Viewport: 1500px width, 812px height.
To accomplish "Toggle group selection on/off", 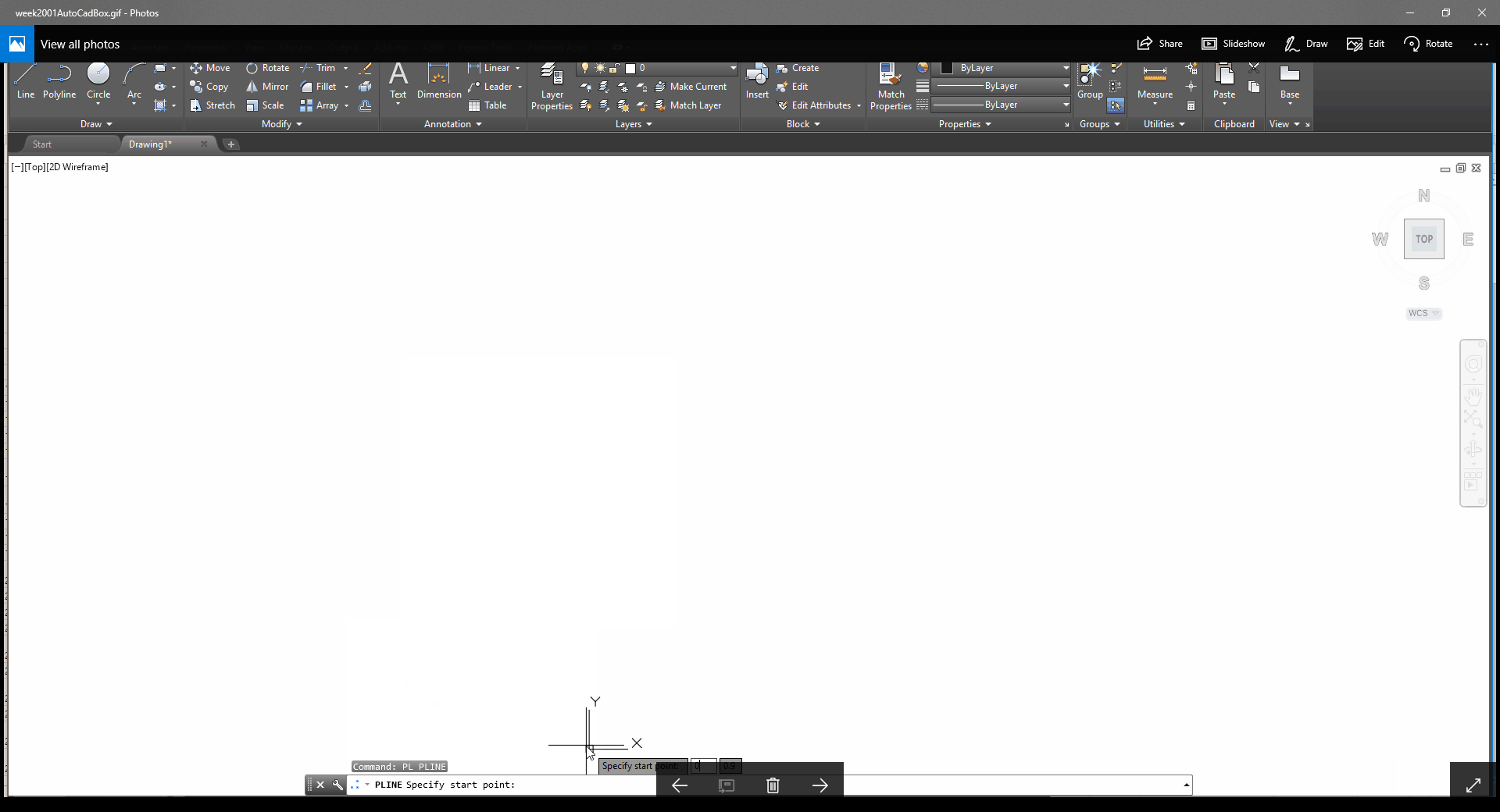I will [1116, 105].
